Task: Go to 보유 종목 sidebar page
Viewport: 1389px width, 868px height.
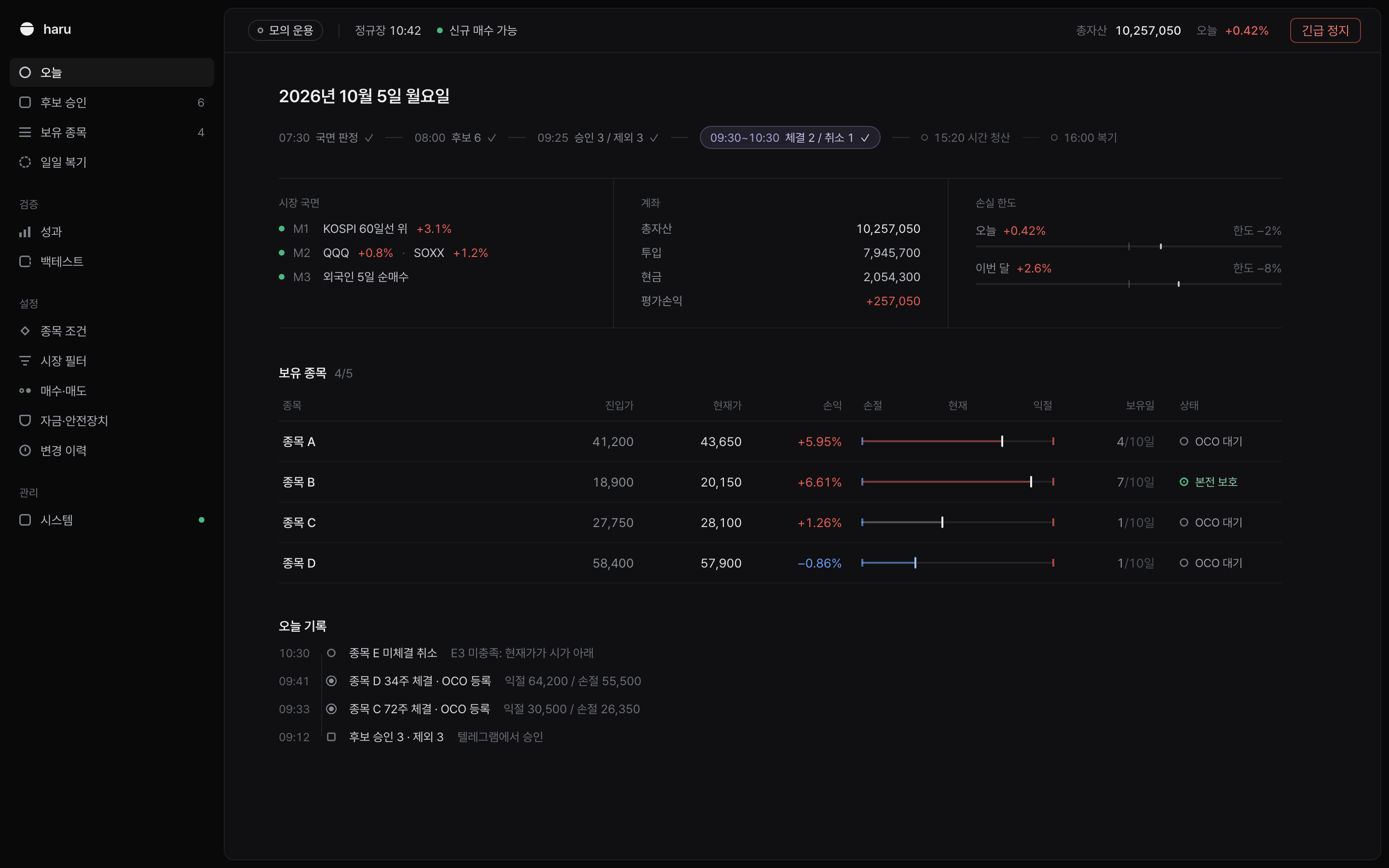Action: (x=112, y=132)
